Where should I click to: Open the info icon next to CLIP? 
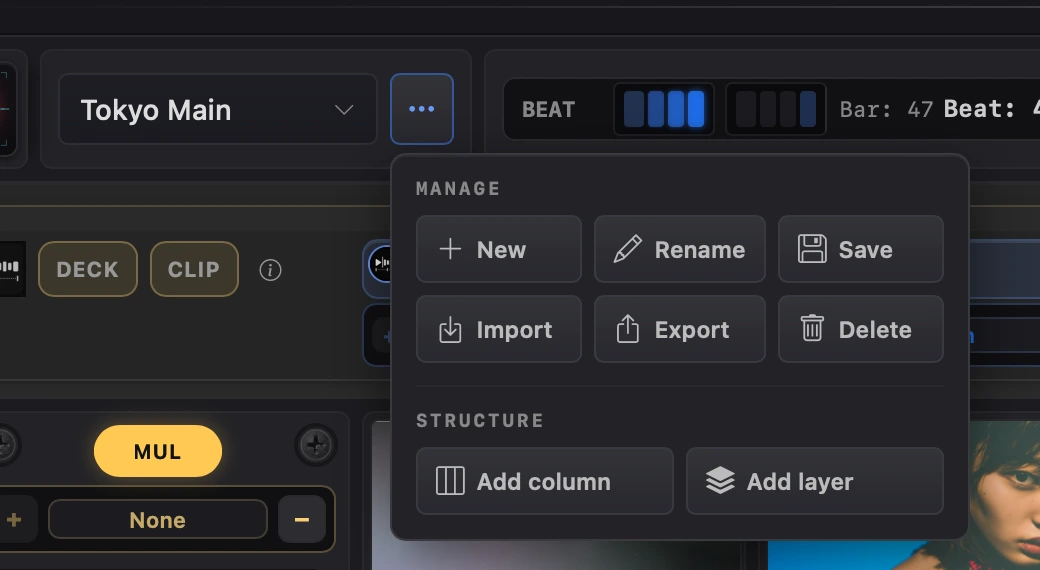pos(270,270)
